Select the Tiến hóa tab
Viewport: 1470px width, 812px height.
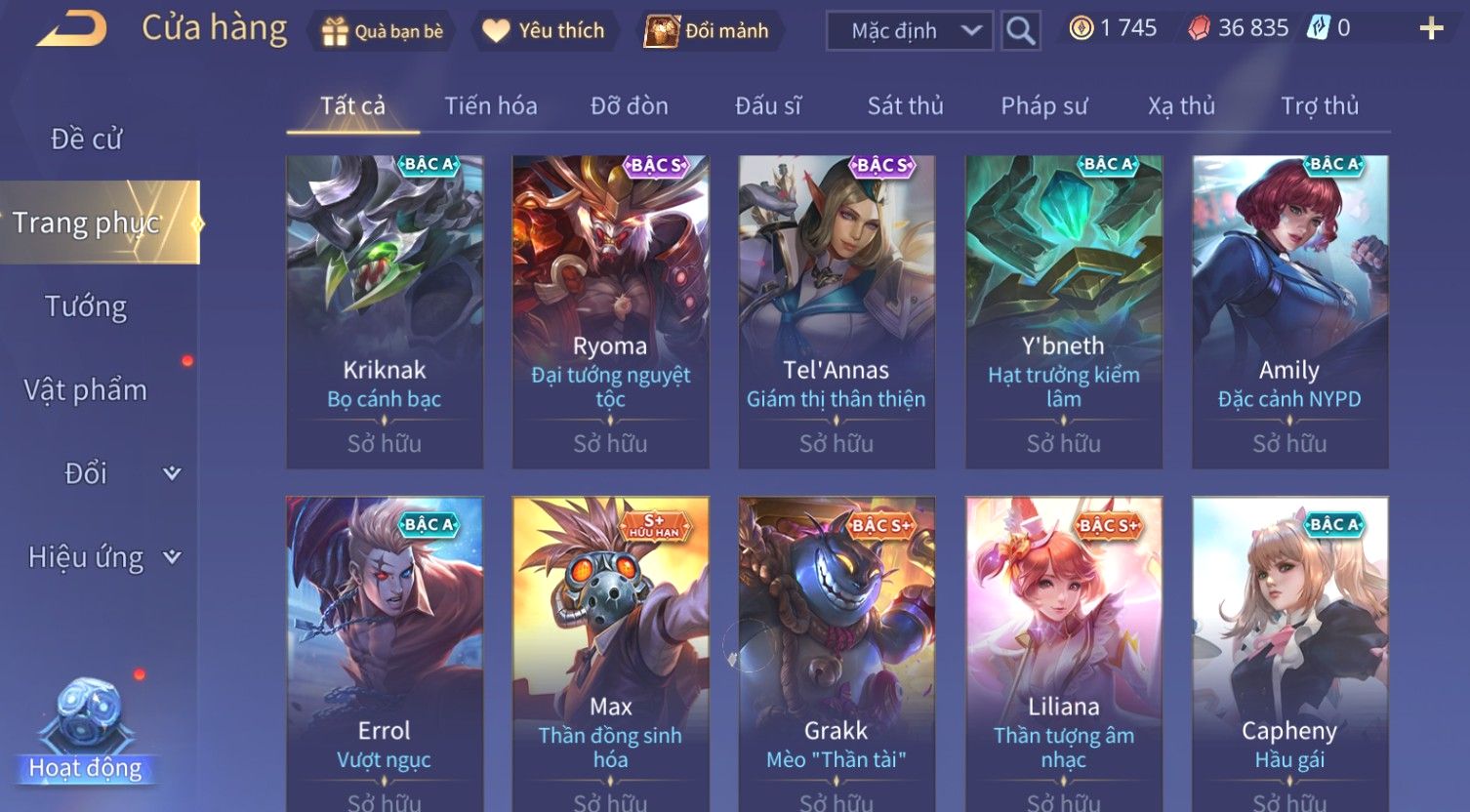pos(491,105)
